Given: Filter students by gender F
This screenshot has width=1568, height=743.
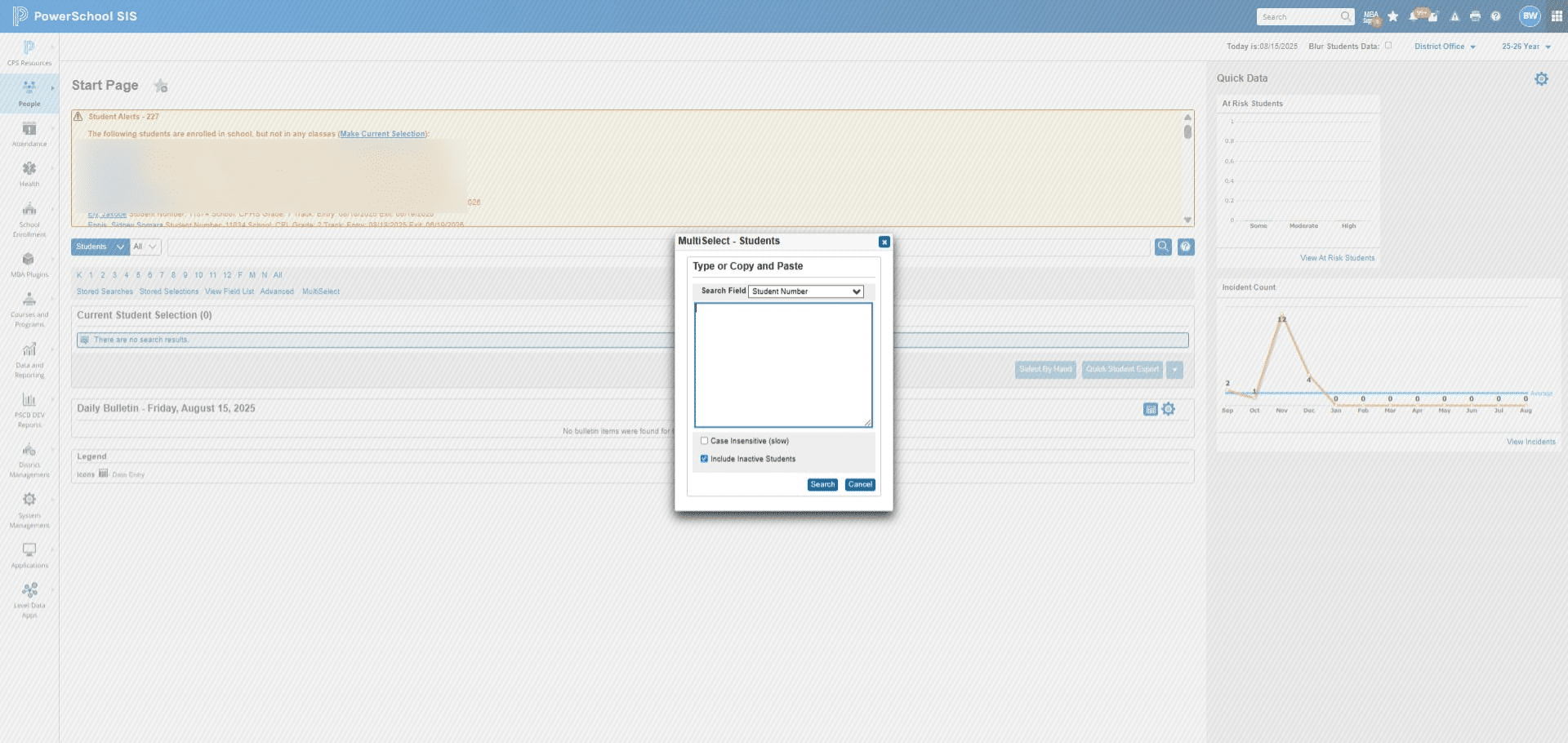Looking at the screenshot, I should [240, 275].
